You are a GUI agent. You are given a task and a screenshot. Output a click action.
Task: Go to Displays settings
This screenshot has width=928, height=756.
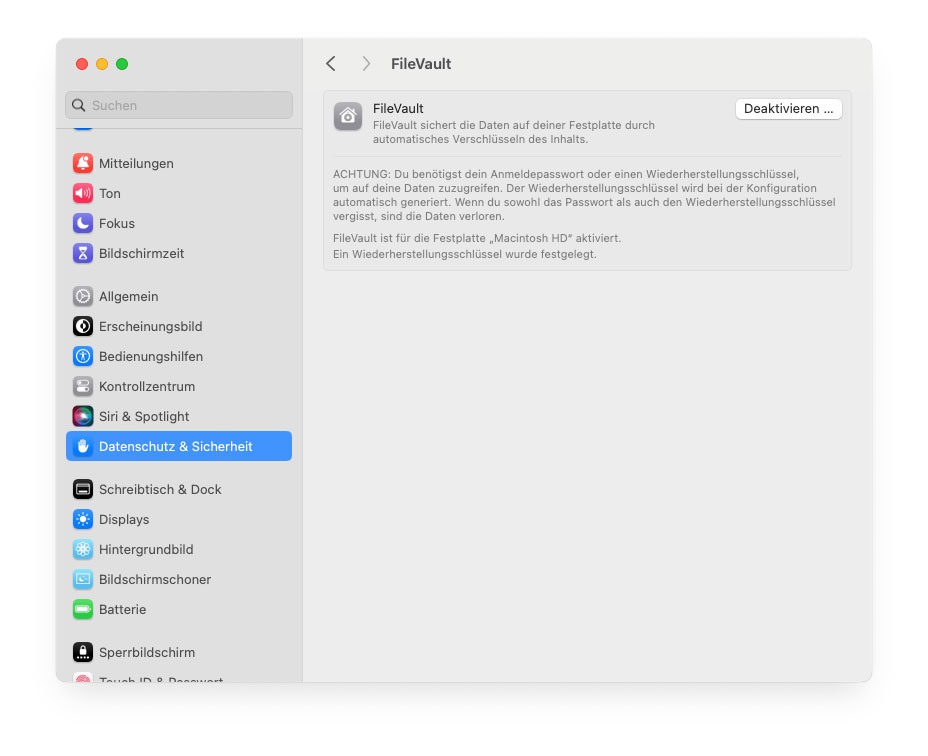179,519
